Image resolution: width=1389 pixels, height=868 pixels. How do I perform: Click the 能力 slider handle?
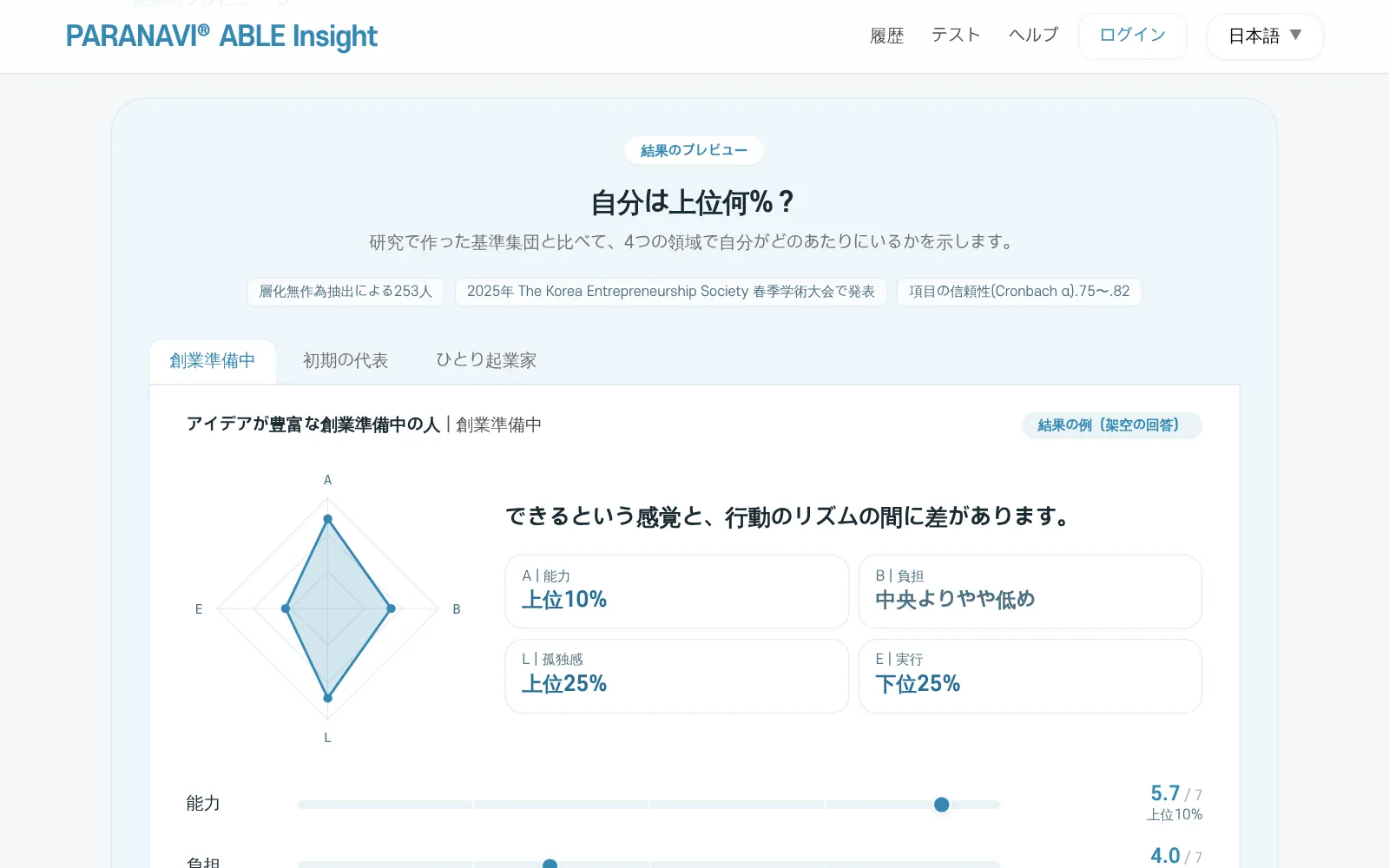[x=941, y=805]
